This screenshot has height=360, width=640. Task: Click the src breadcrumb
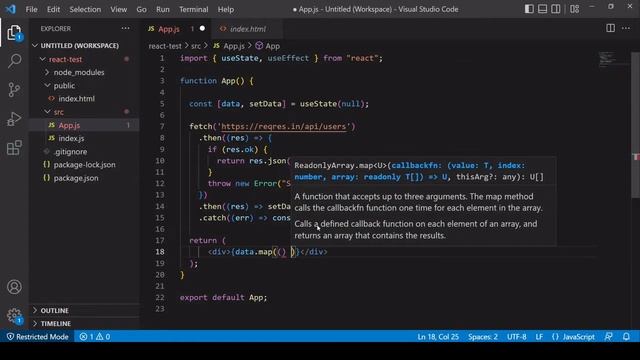point(196,46)
